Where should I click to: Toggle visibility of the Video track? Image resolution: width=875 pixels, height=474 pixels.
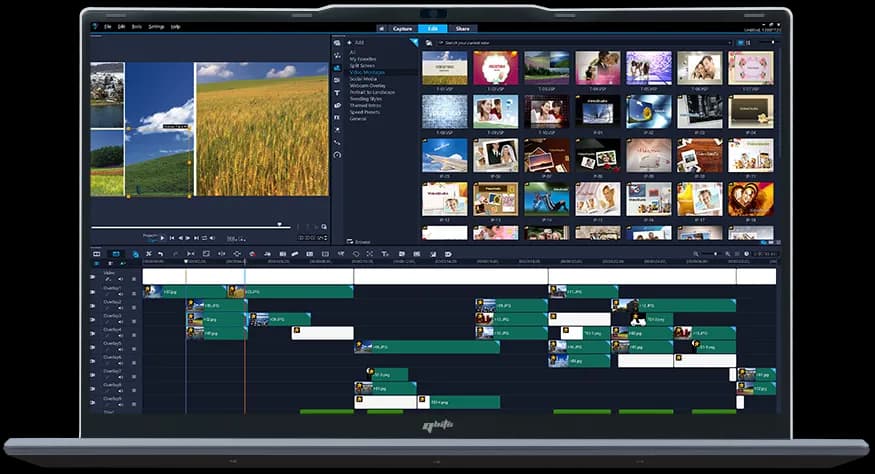[x=93, y=277]
